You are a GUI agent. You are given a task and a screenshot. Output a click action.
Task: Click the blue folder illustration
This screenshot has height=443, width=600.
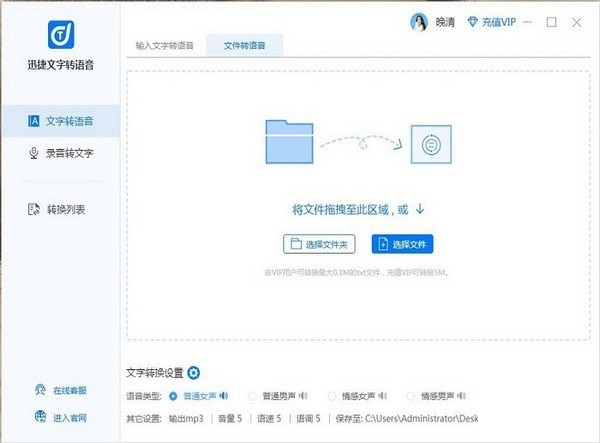coord(289,142)
